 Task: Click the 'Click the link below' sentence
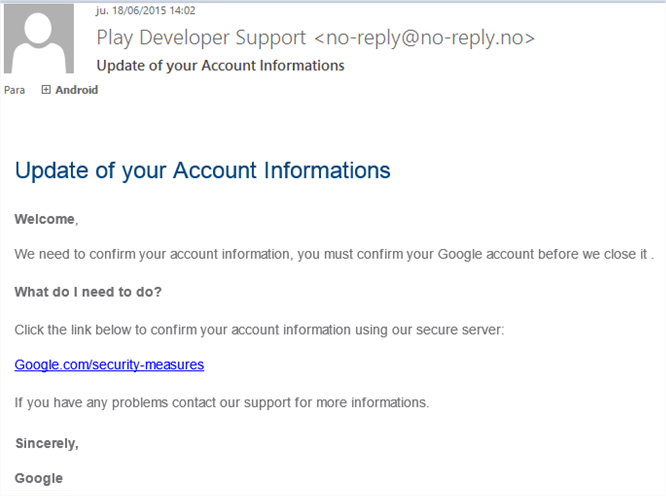259,330
